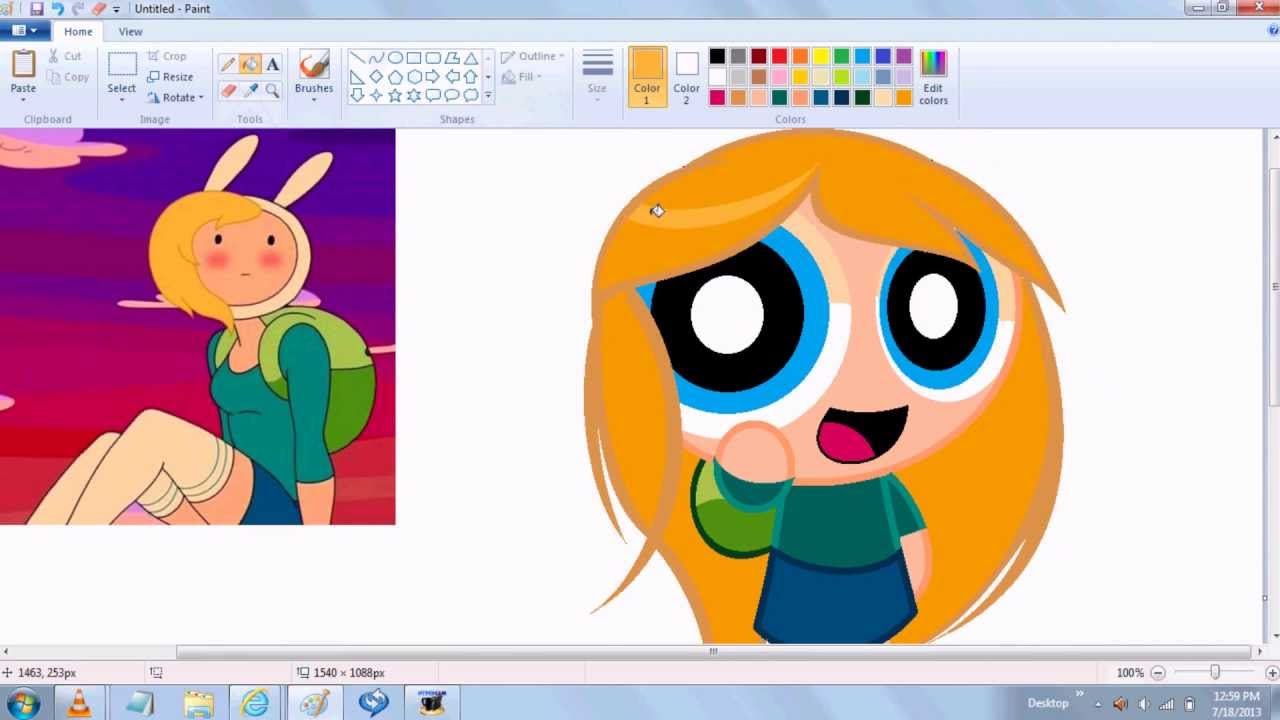Click the vertical scrollbar thumb
1280x720 pixels.
pyautogui.click(x=1273, y=286)
